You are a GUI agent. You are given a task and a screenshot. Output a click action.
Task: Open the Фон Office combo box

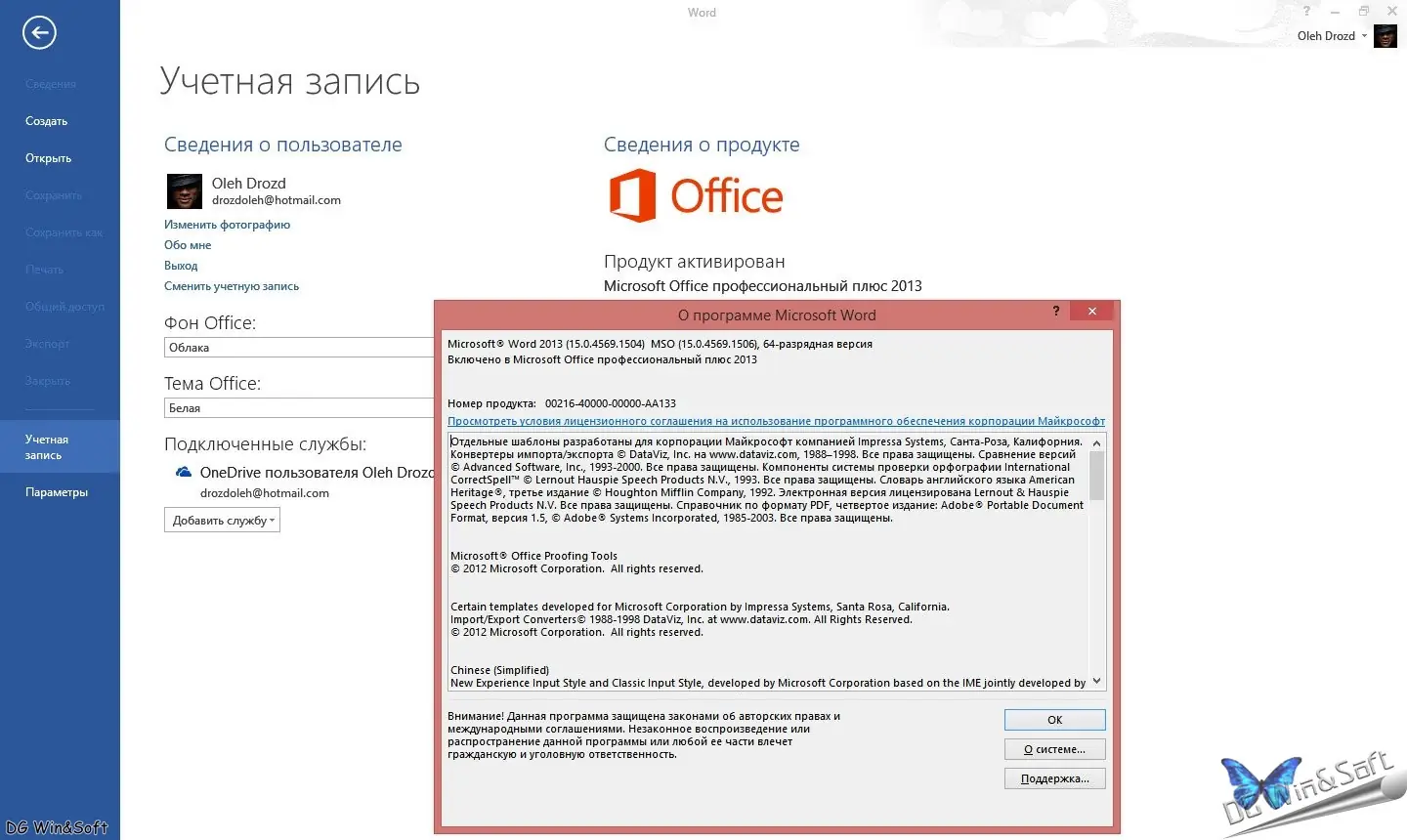point(299,348)
